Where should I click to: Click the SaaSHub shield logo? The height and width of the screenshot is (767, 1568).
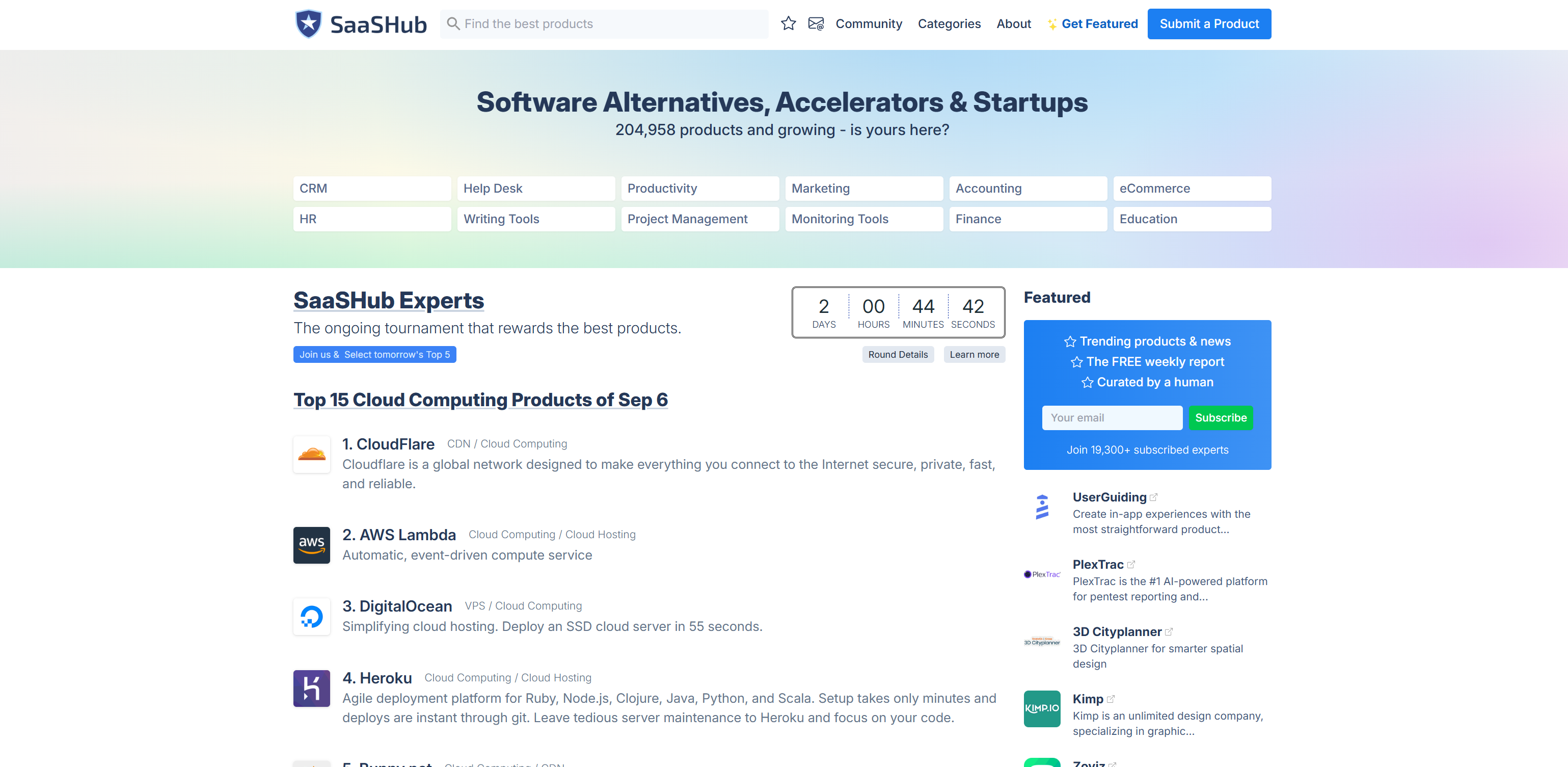coord(309,24)
